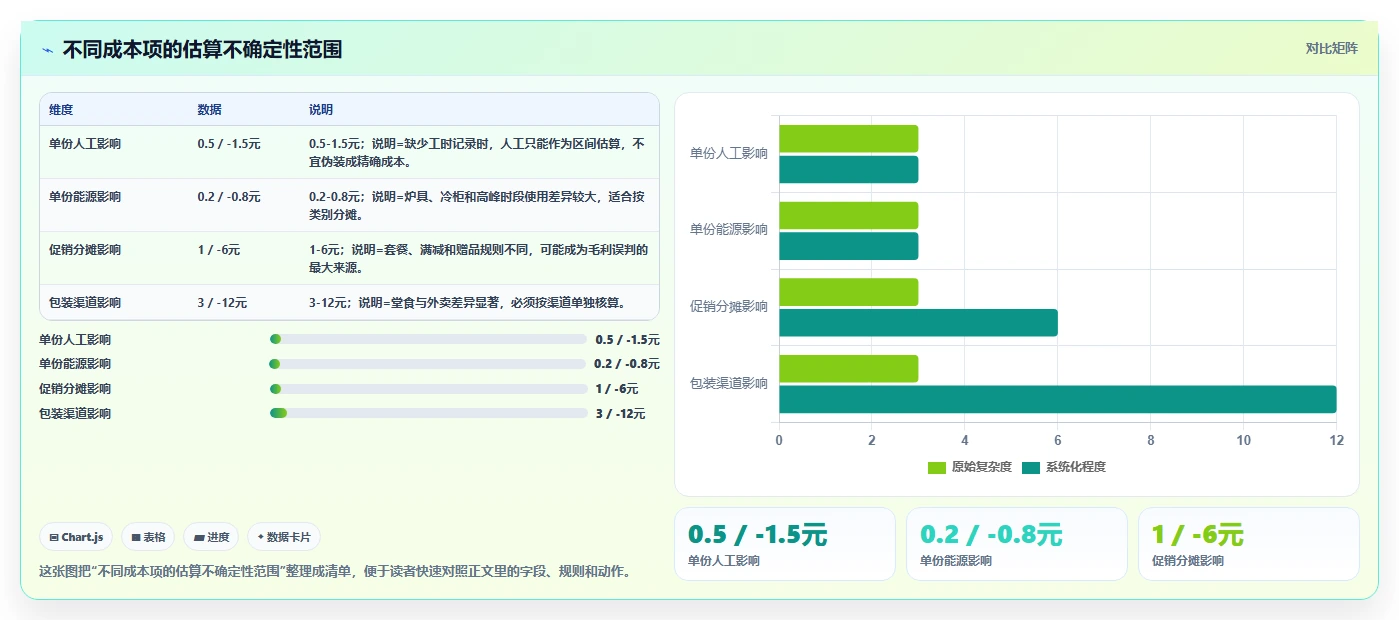Select the 数据卡片 tag chip
Screen dimensions: 1399x620
(x=284, y=537)
